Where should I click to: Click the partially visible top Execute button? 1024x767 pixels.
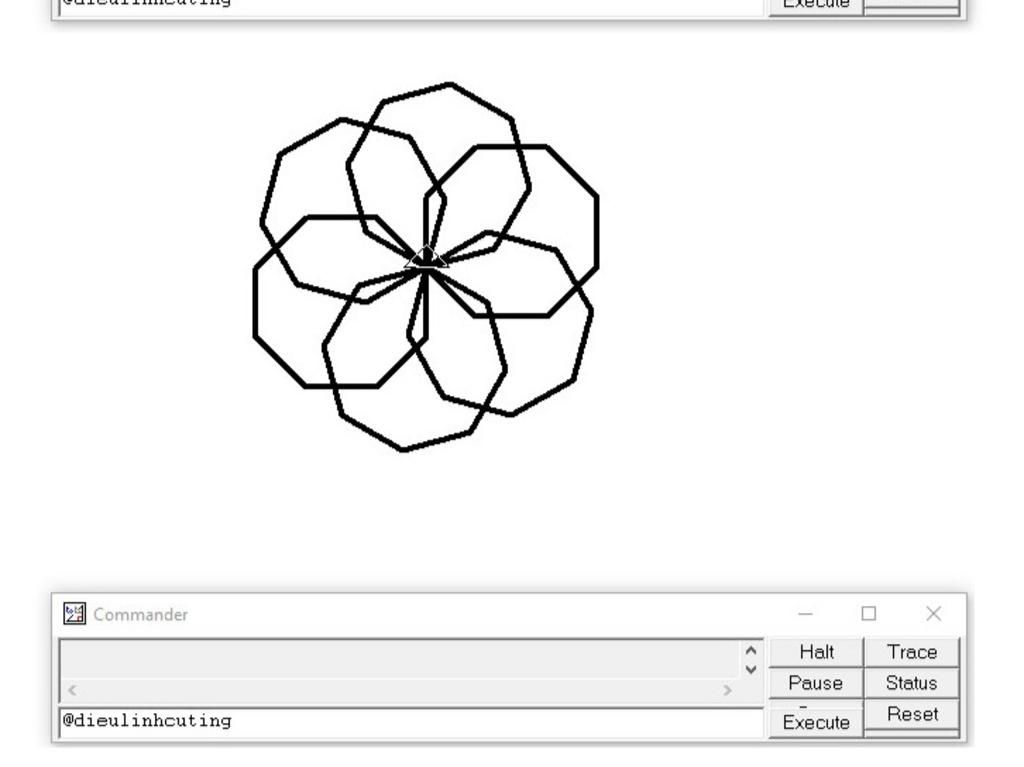[x=816, y=5]
